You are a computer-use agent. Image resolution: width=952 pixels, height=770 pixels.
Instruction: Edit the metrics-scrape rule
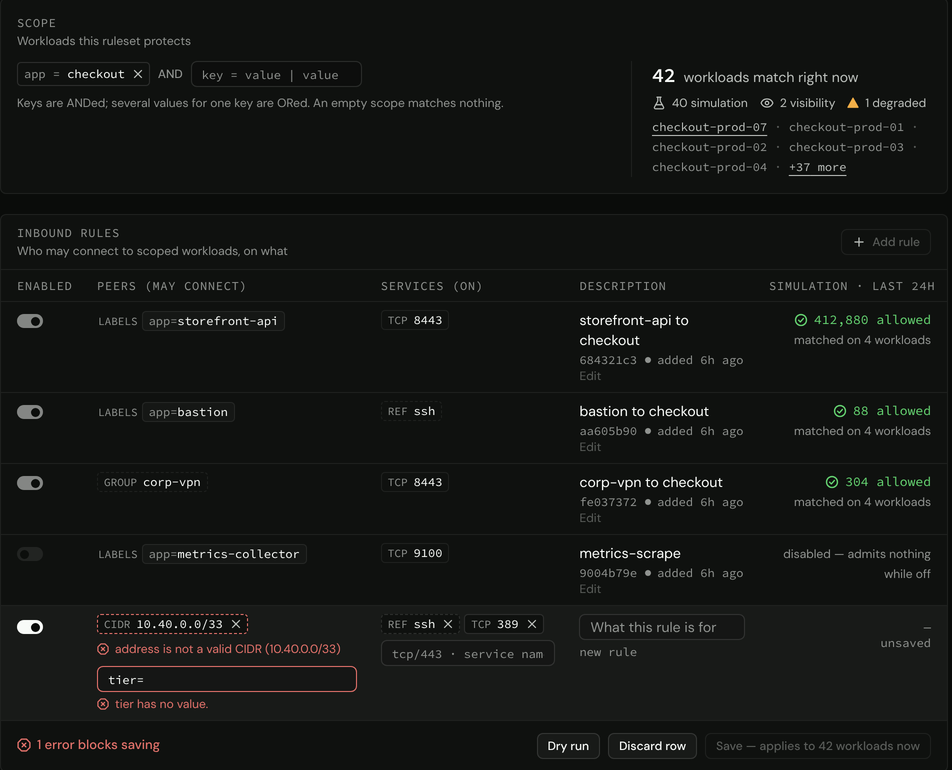[590, 590]
